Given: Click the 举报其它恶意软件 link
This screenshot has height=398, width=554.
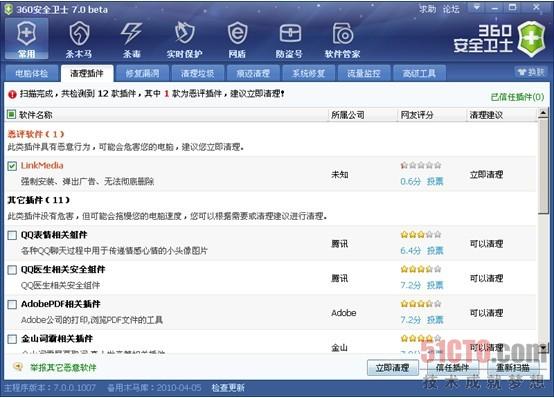Looking at the screenshot, I should (x=63, y=368).
